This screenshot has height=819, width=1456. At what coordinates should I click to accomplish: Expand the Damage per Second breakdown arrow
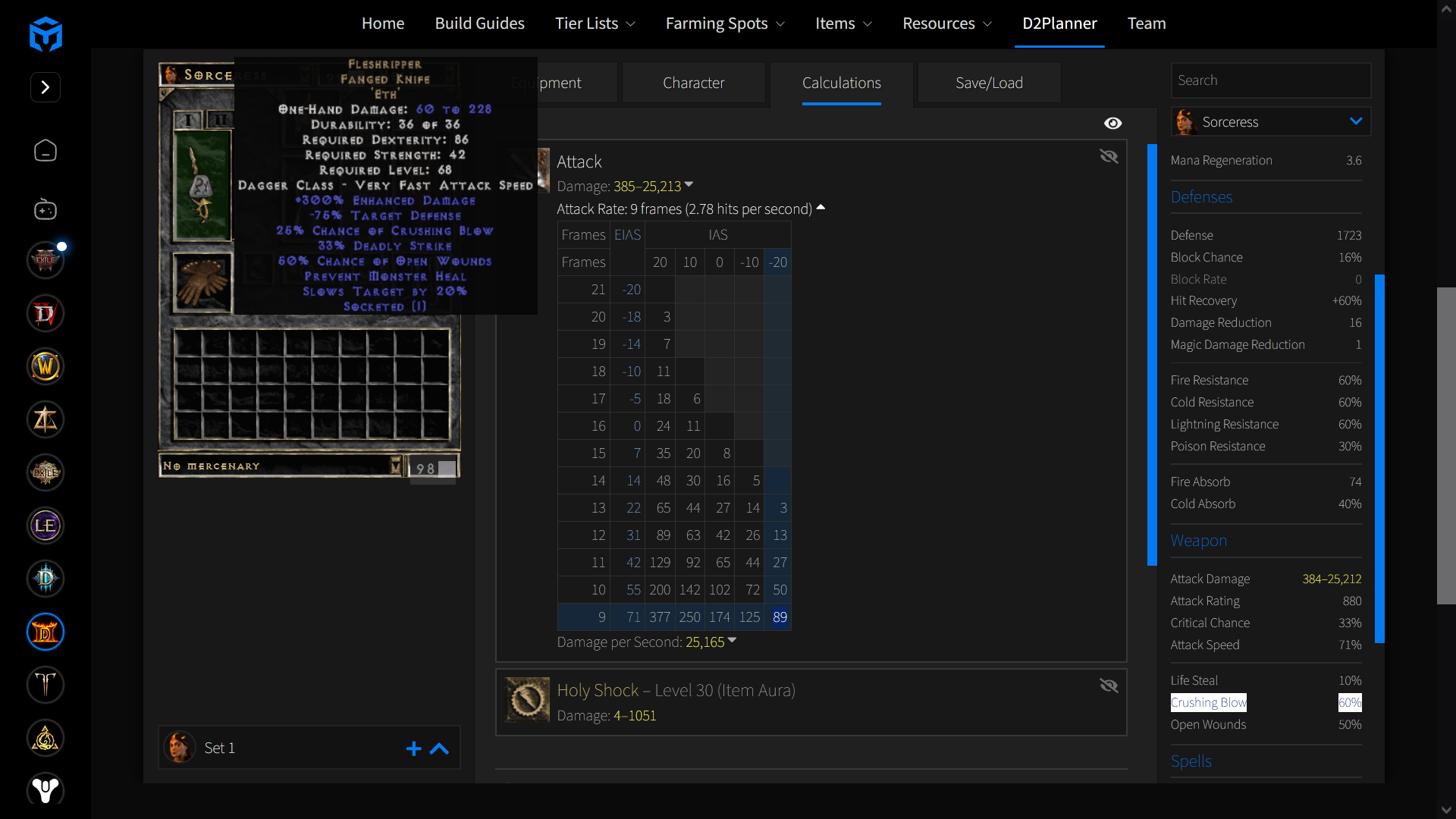[x=732, y=641]
